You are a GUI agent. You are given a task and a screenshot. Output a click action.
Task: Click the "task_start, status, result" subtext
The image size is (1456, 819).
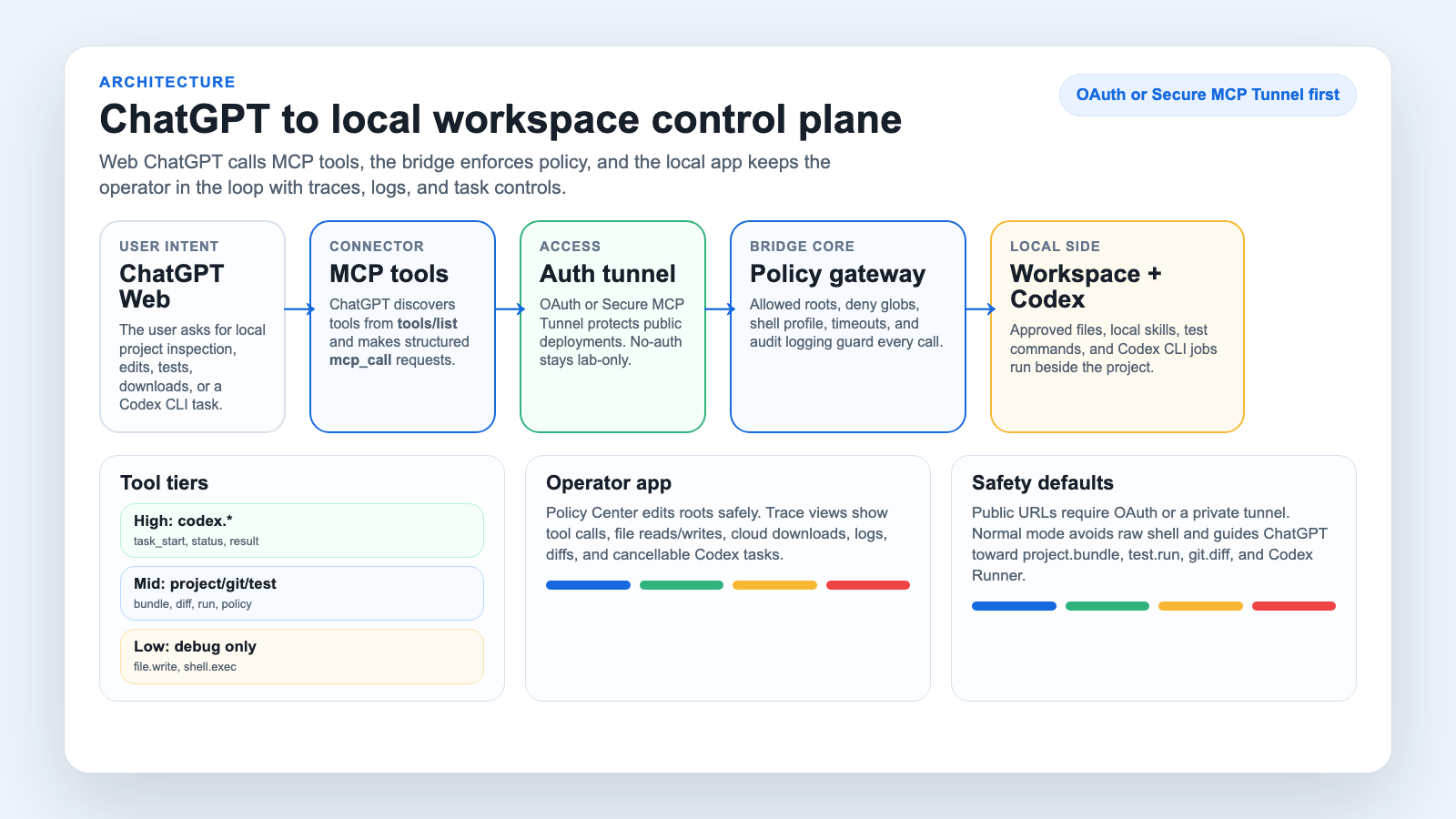click(x=196, y=541)
